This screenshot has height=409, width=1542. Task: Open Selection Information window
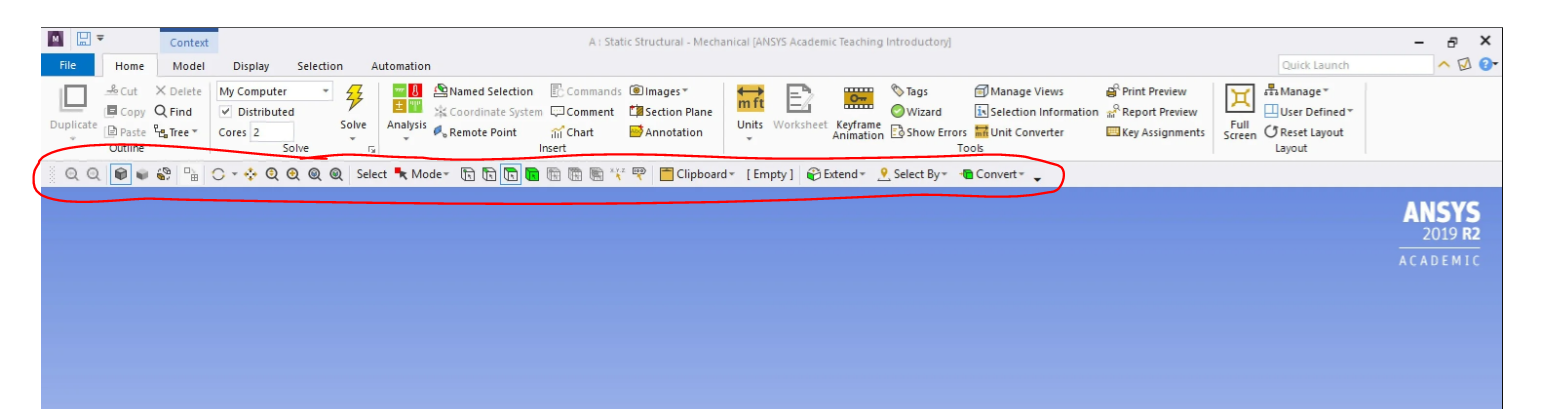click(1036, 112)
